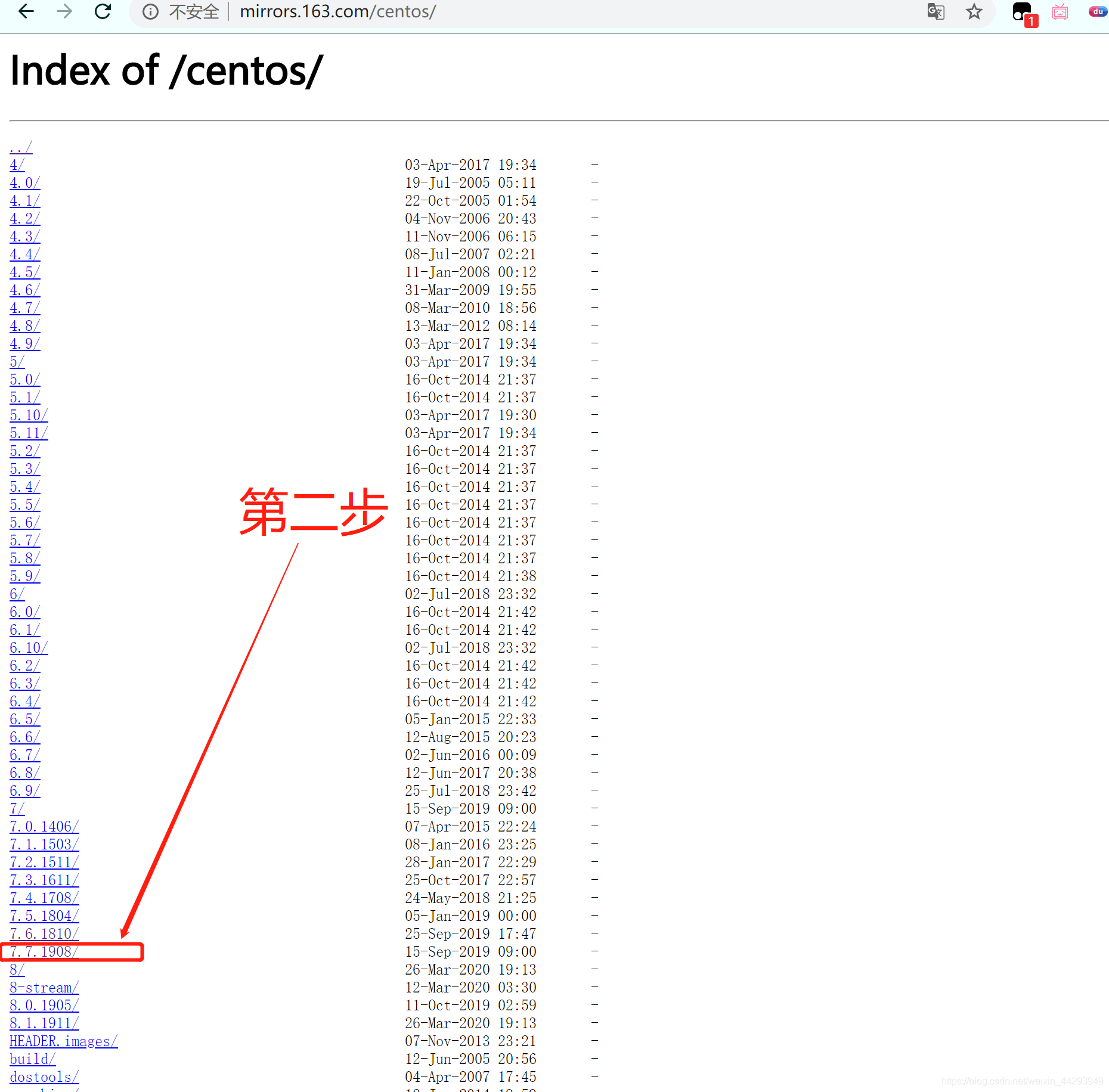Open the 5.10/ directory
This screenshot has height=1092, width=1109.
pos(29,415)
